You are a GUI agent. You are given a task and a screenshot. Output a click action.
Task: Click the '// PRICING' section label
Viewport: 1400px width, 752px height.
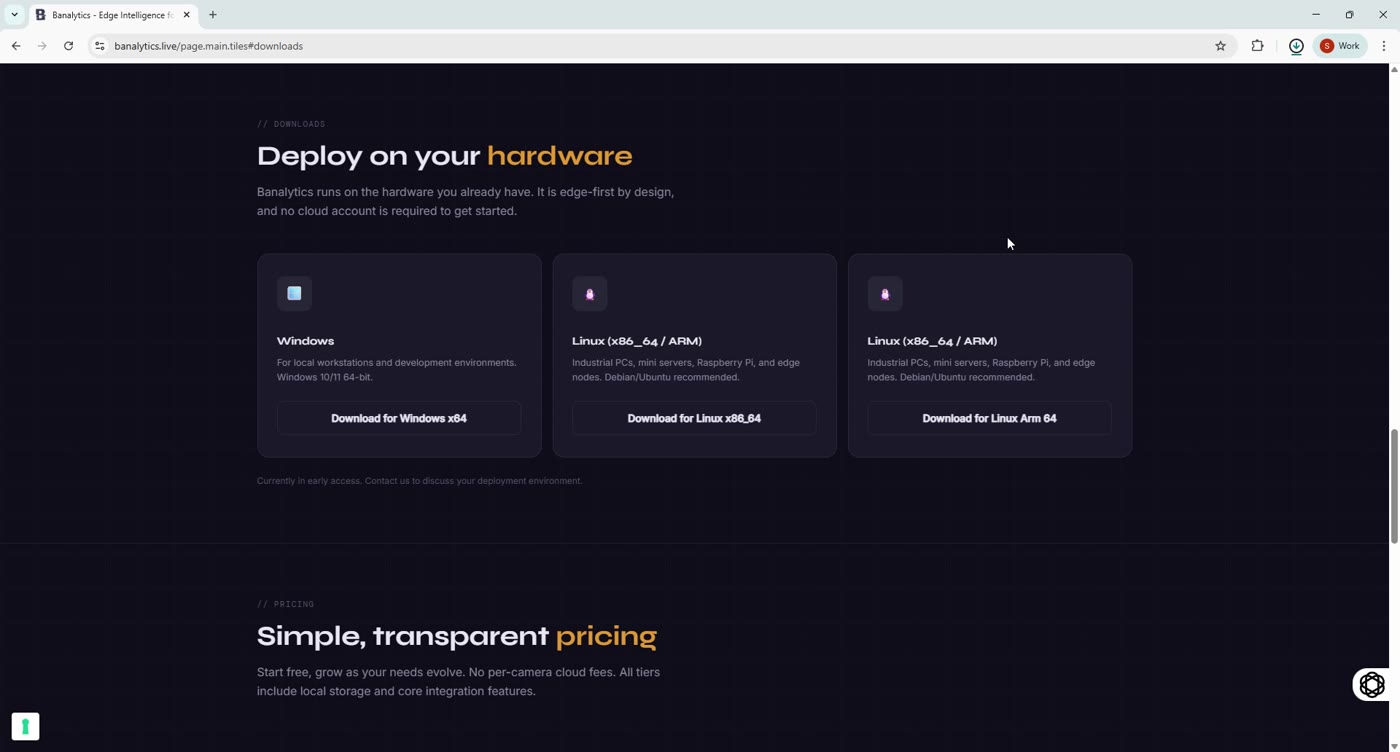point(285,604)
